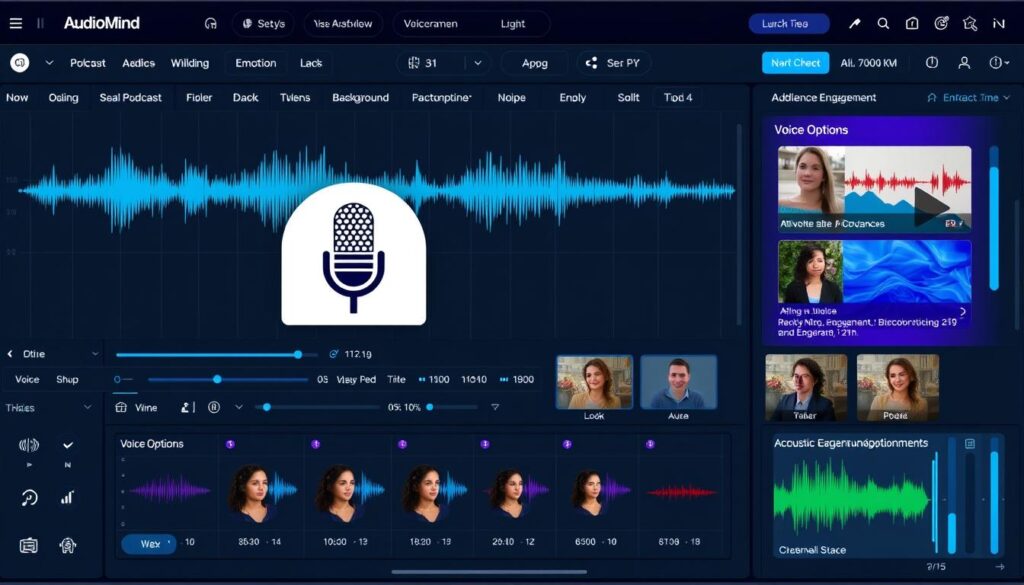Click the music note icon in left sidebar

29,498
